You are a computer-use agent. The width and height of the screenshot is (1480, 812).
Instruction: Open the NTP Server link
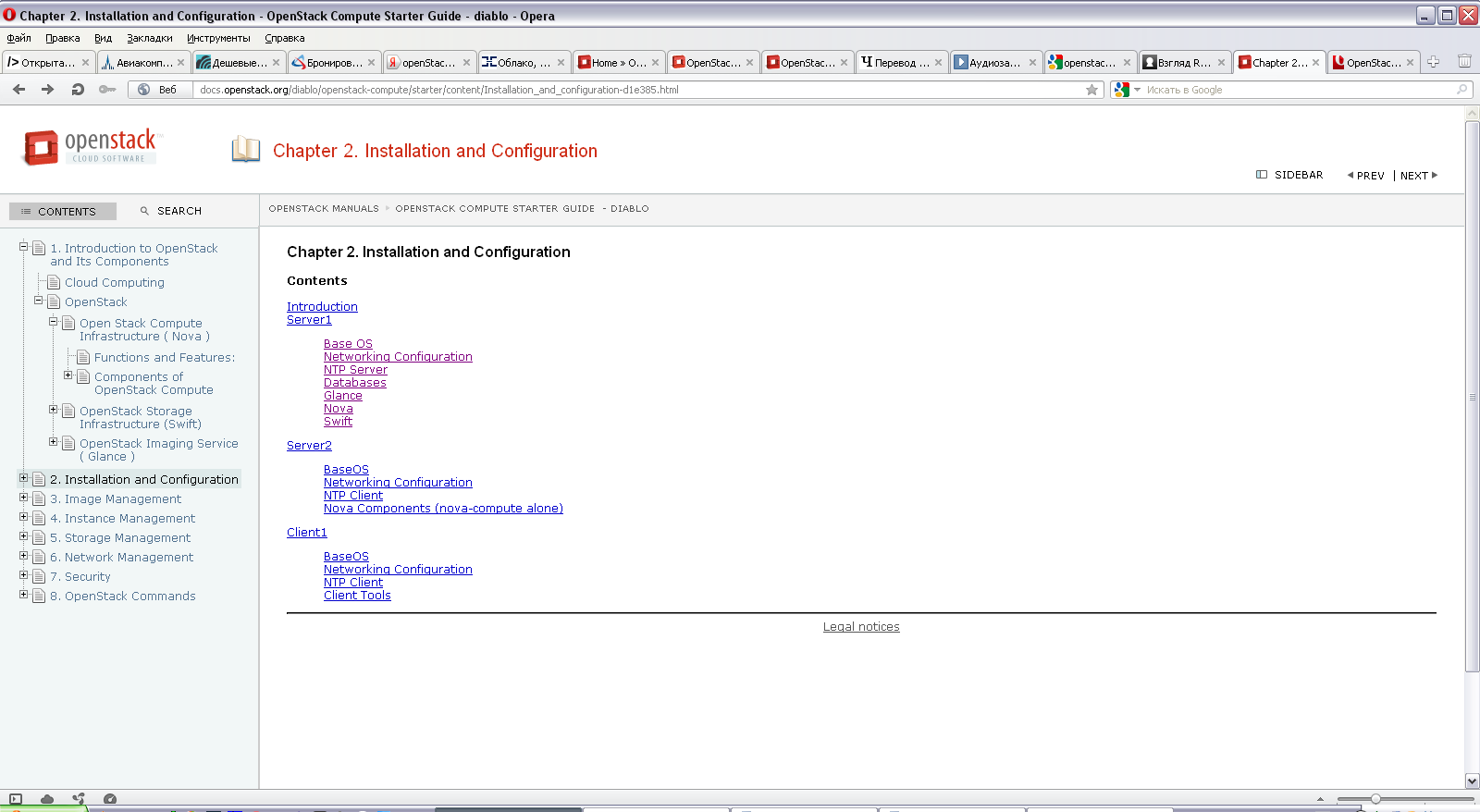(355, 369)
